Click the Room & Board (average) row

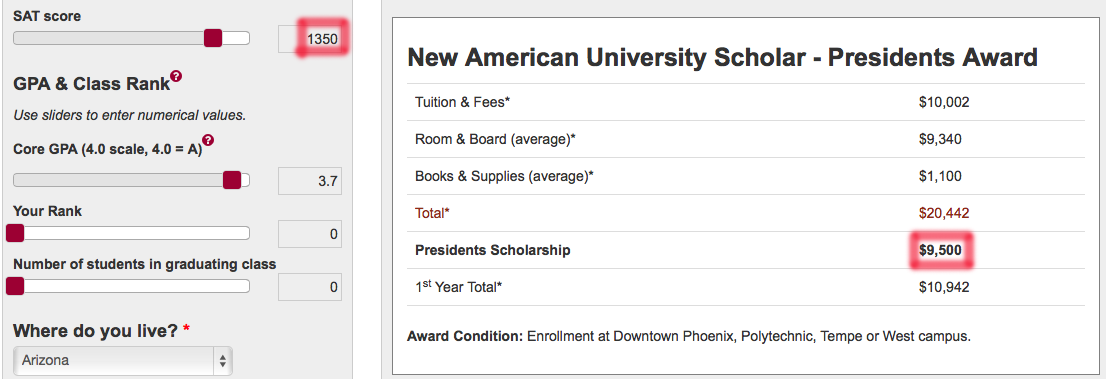(x=746, y=139)
